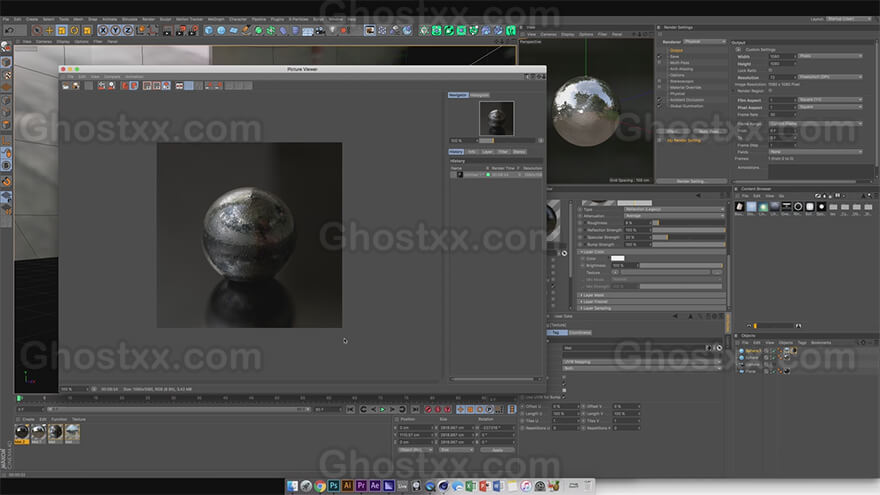Add a Cube primitive object
This screenshot has width=880, height=495.
pos(209,30)
